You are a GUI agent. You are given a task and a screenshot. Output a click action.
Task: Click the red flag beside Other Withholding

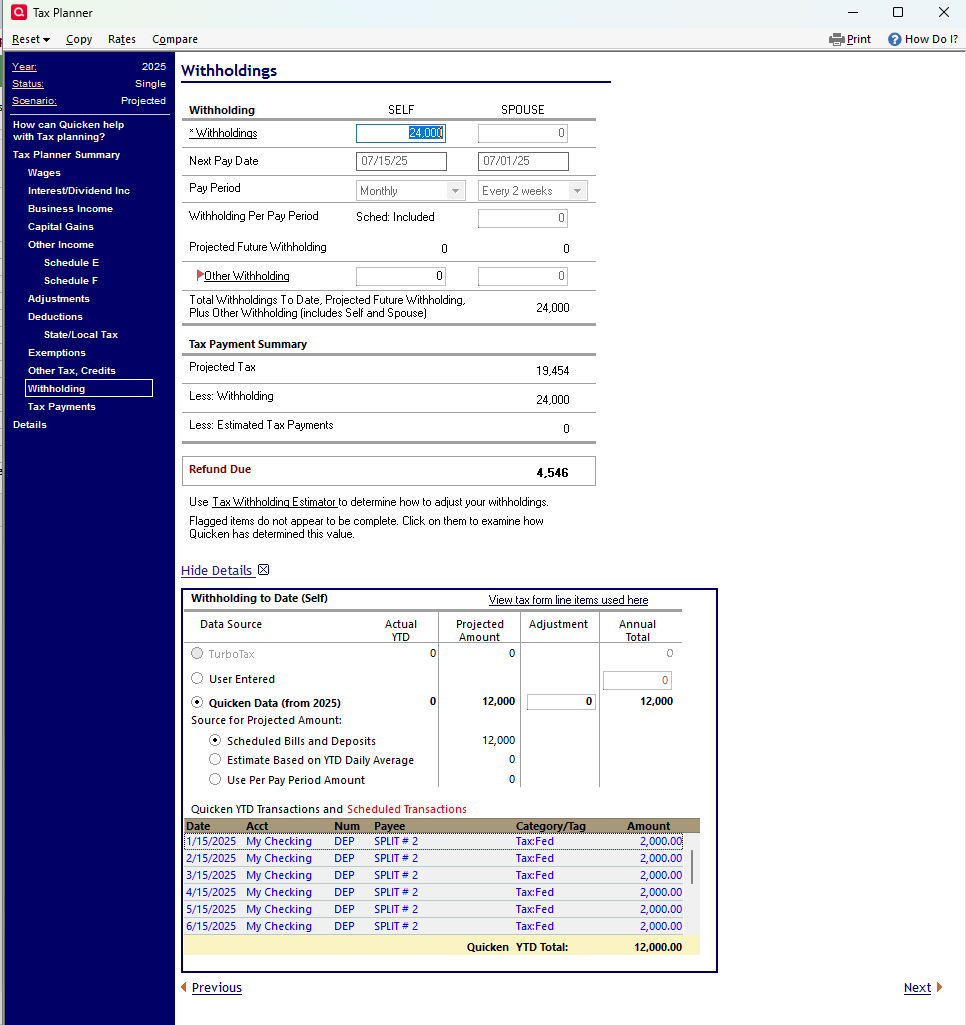(200, 275)
